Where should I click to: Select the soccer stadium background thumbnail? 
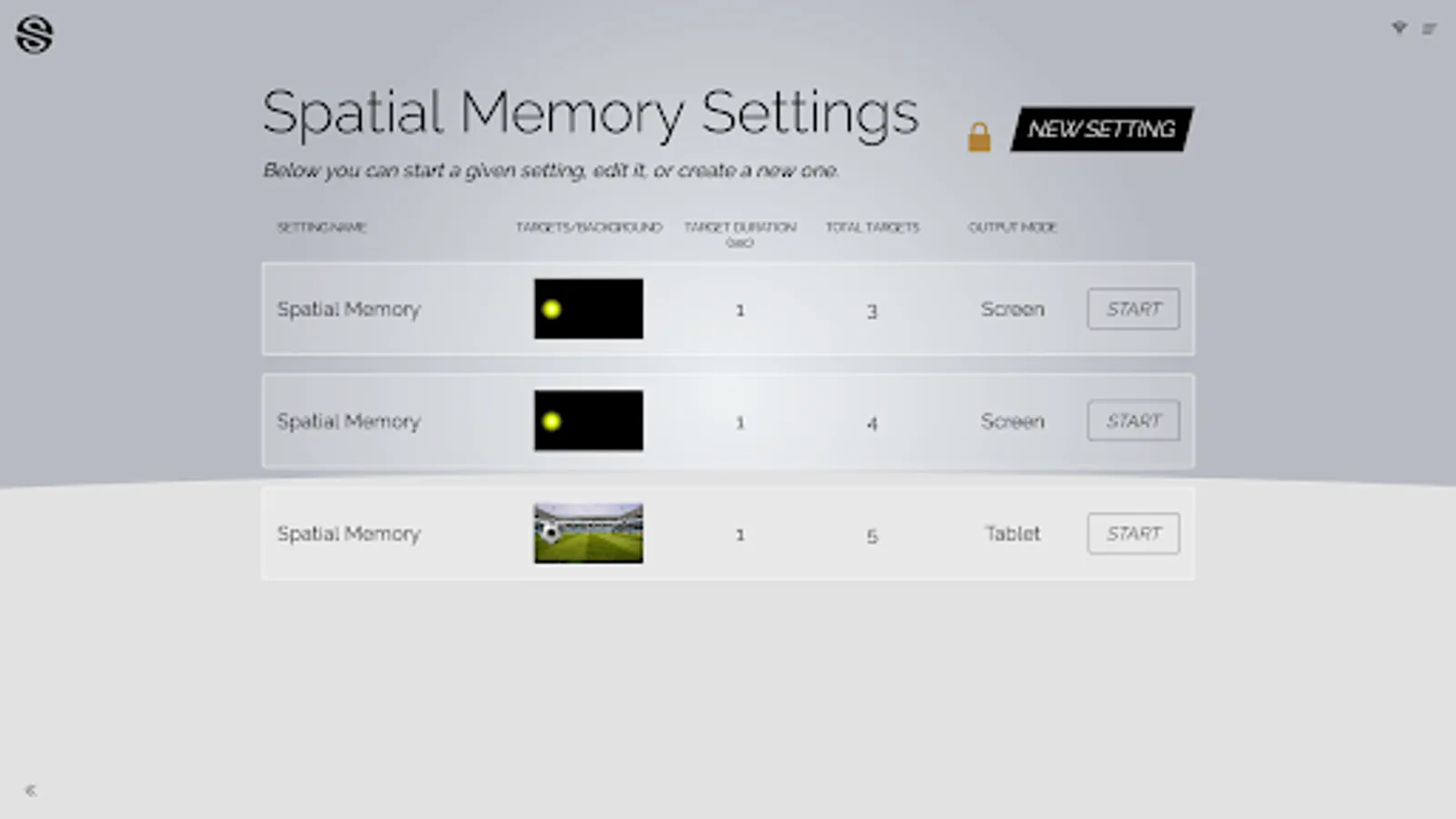(x=589, y=533)
